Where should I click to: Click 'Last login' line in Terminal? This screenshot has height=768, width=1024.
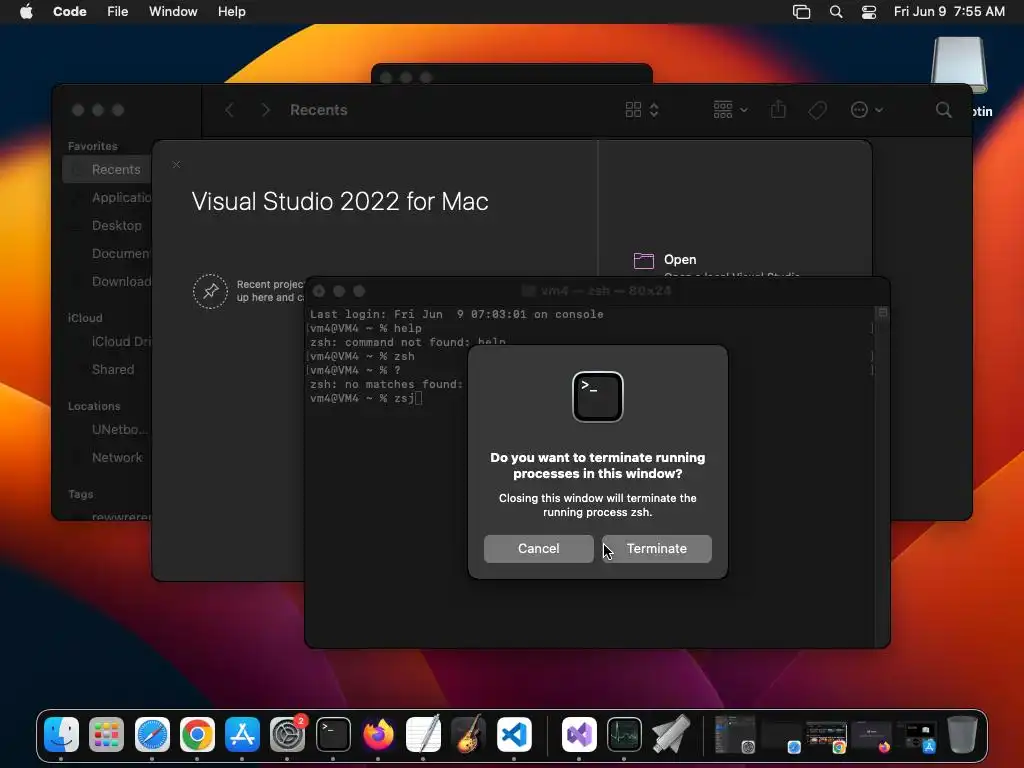pyautogui.click(x=456, y=314)
